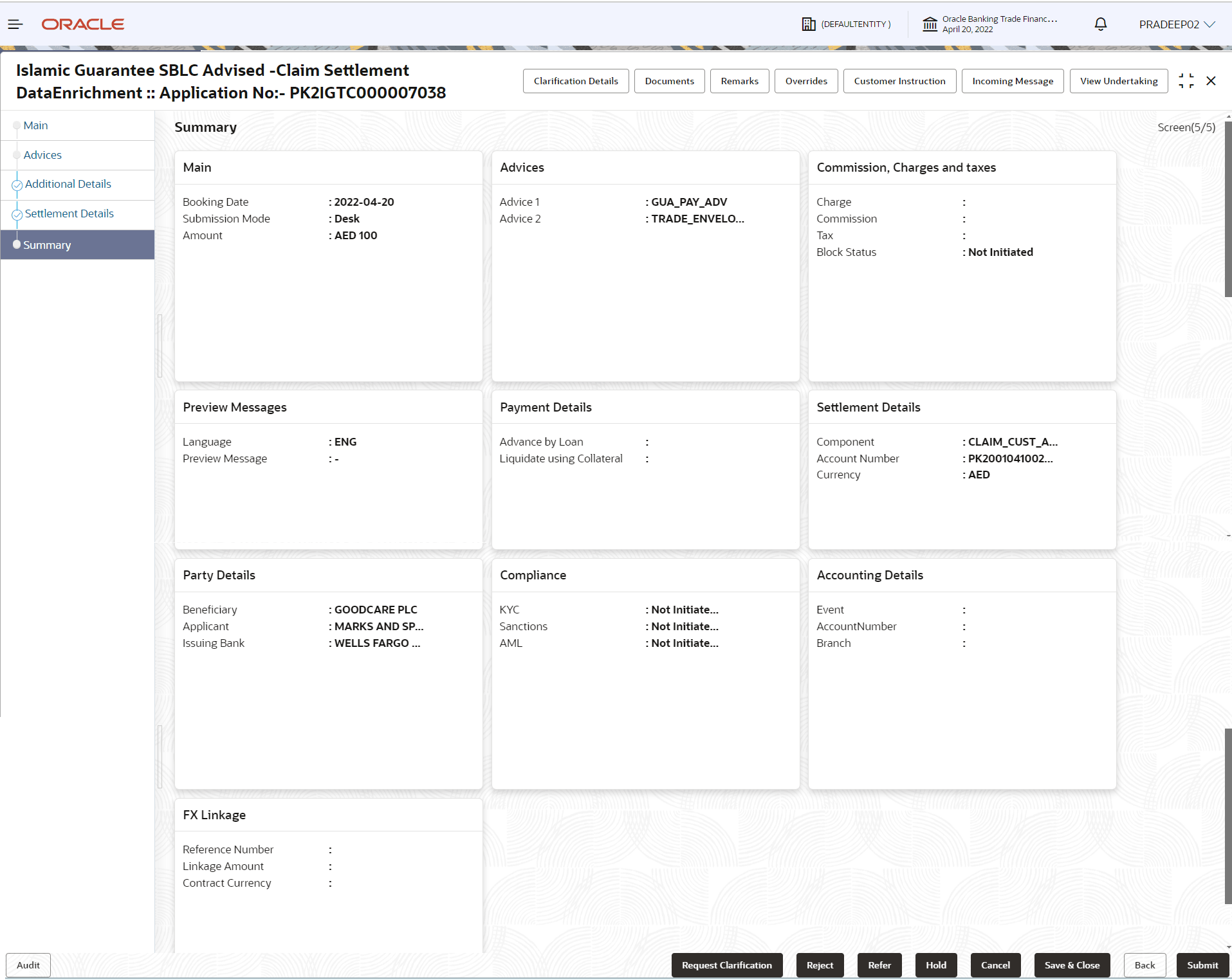Screen dimensions: 1232x980
Task: Click the Summary step bullet icon
Action: tap(17, 244)
